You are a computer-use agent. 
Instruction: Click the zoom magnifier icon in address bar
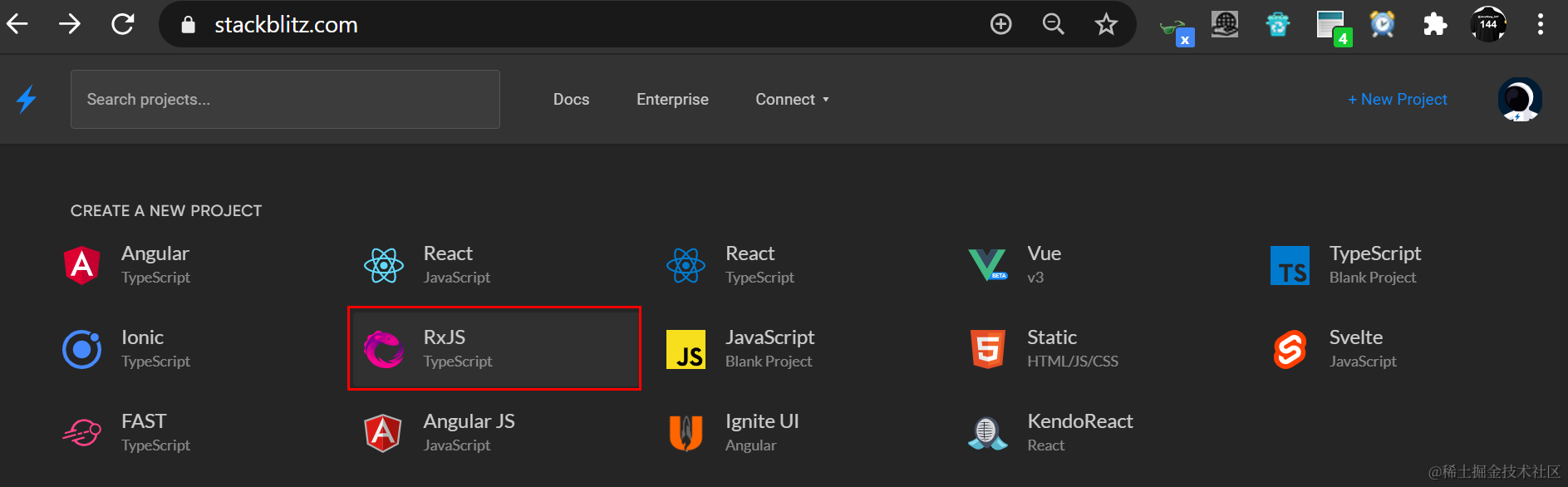pos(1054,24)
